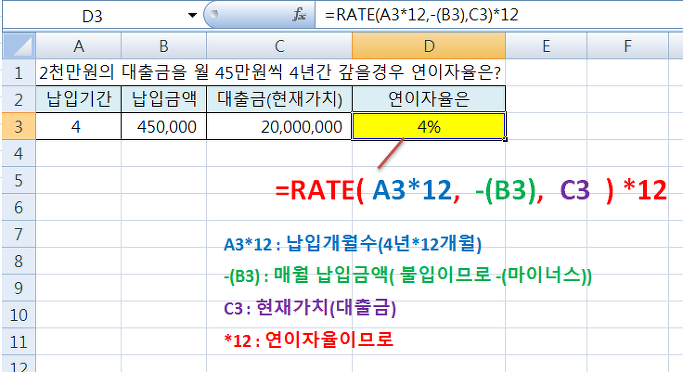Click cell A3 containing 4
Image resolution: width=683 pixels, height=372 pixels.
(78, 126)
